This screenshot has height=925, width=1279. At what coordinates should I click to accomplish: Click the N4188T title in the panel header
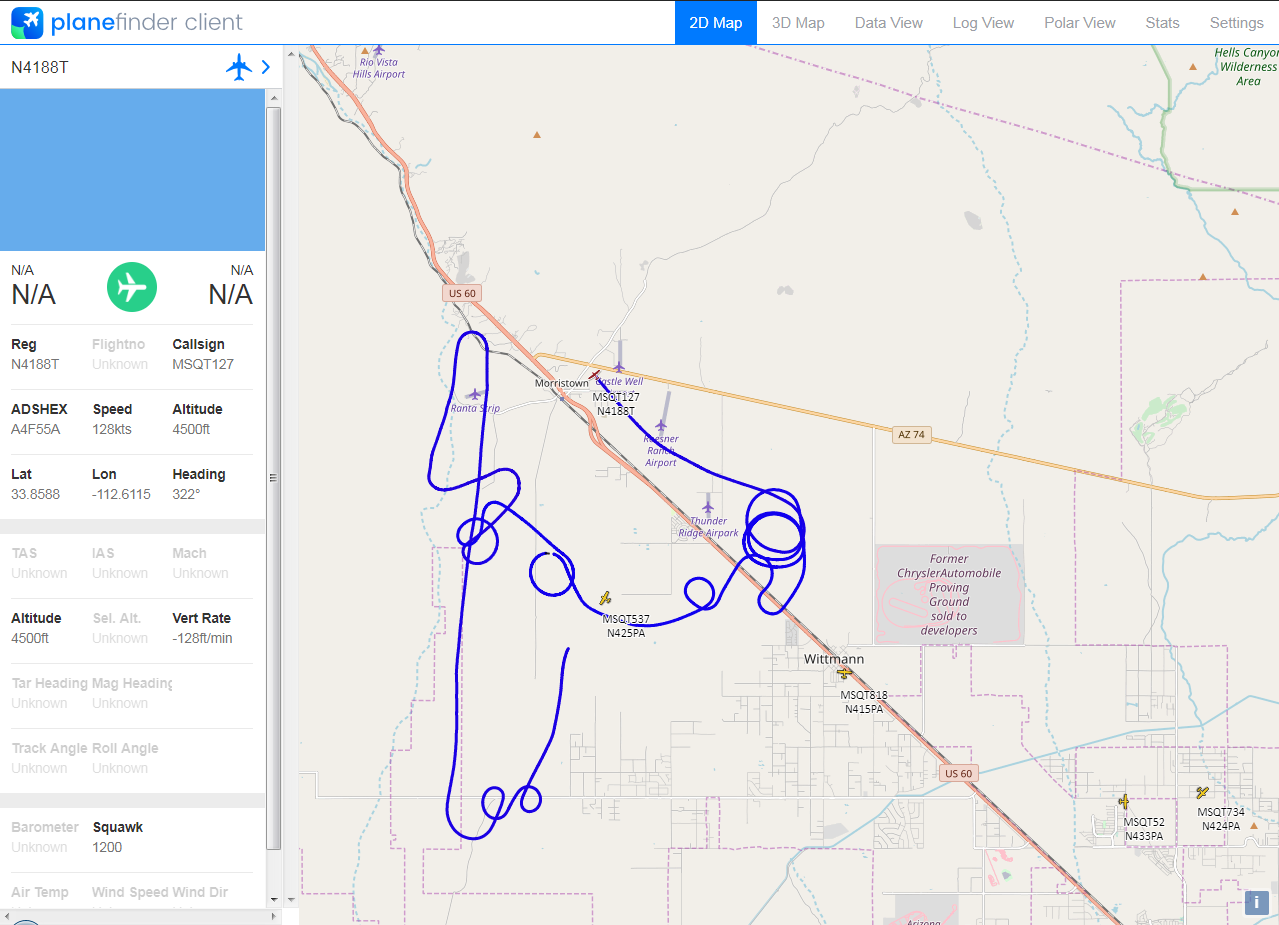point(40,67)
